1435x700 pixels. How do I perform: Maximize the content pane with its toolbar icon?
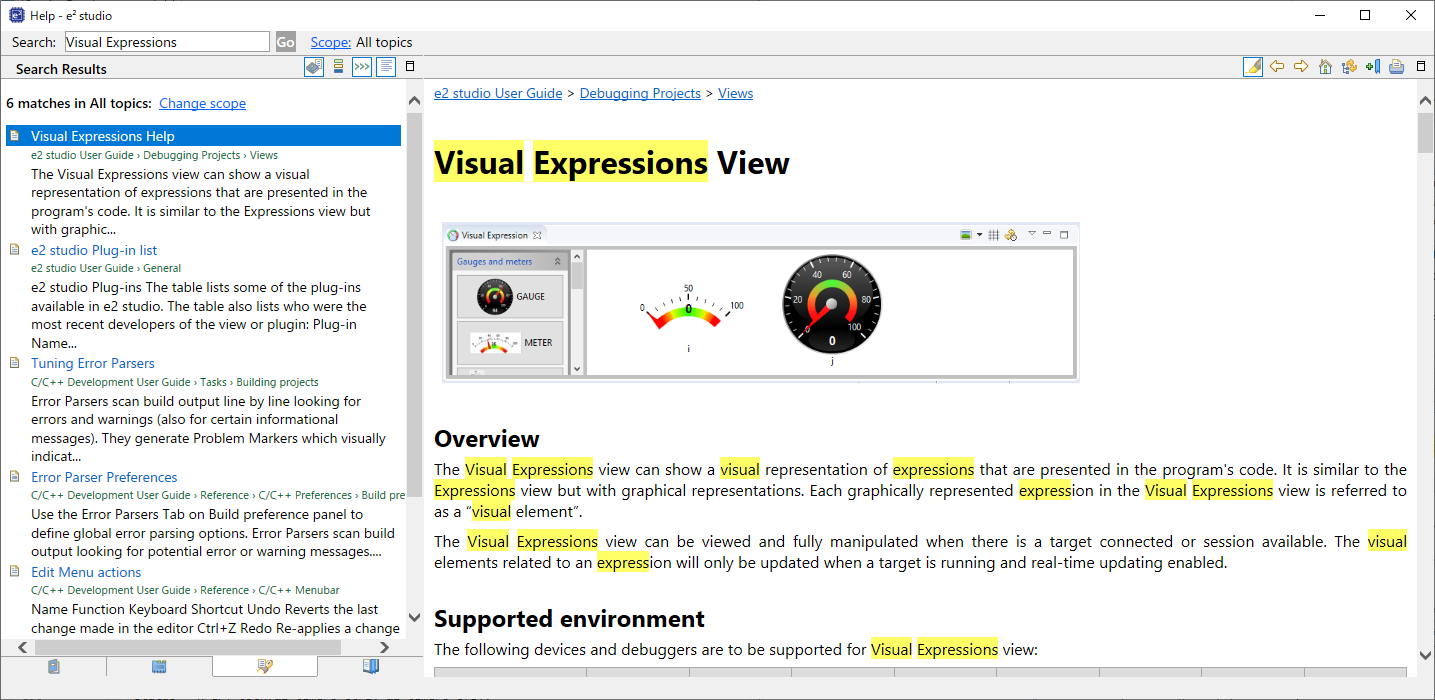1421,67
